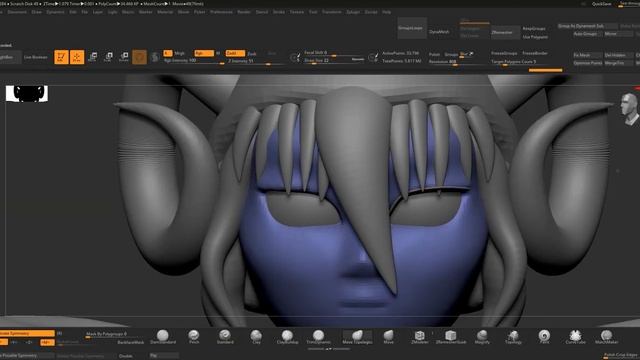Click the silhouette preview thumbnail
Image resolution: width=640 pixels, height=360 pixels.
[x=27, y=93]
